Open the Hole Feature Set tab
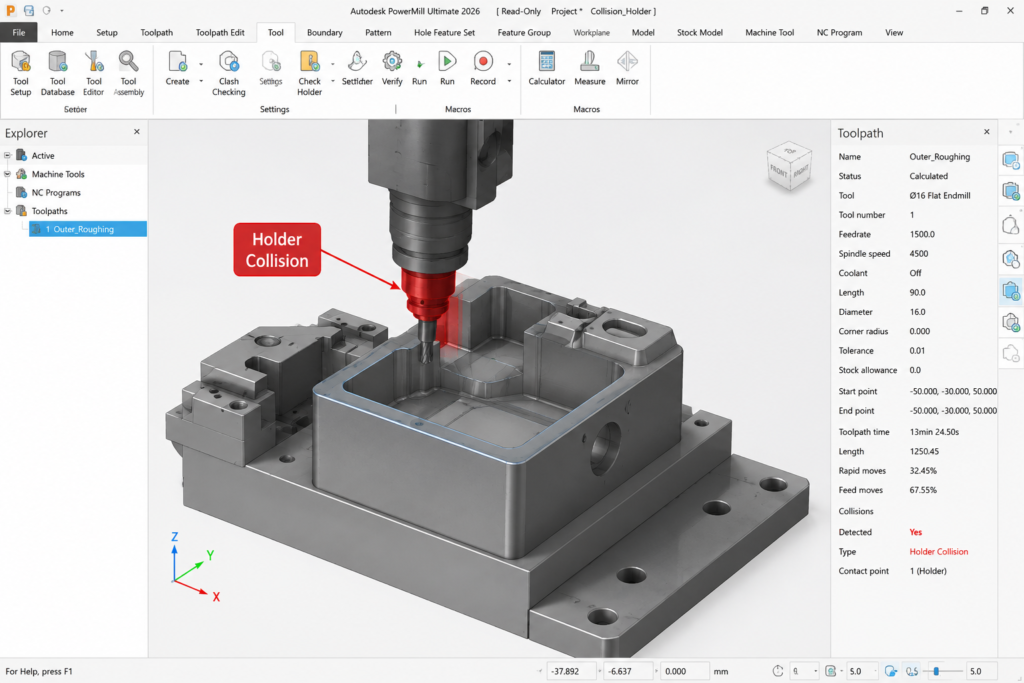 pyautogui.click(x=444, y=32)
